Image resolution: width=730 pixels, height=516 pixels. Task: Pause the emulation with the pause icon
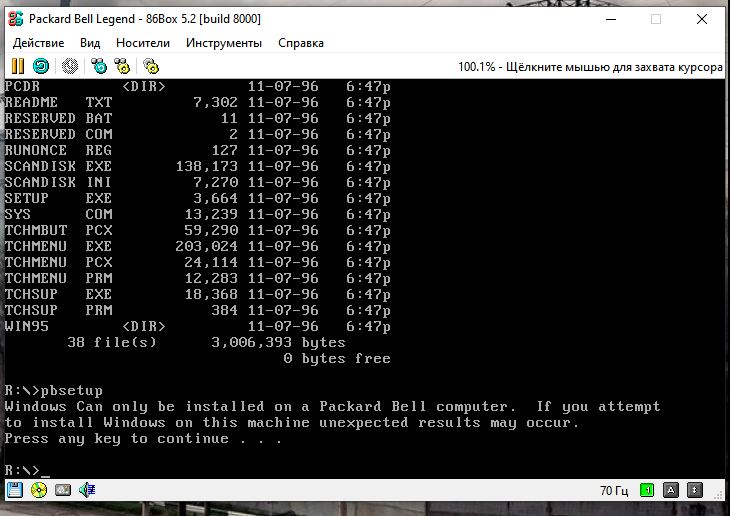pyautogui.click(x=18, y=66)
